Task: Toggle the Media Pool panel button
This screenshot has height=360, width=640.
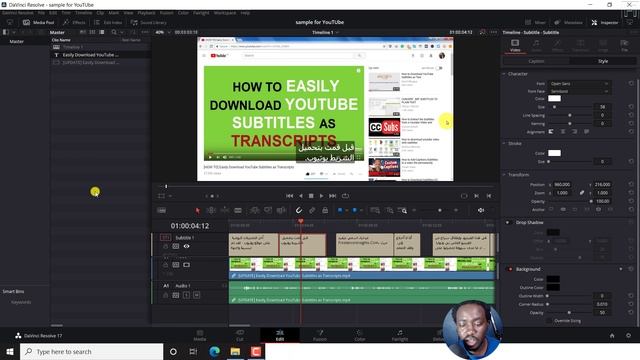Action: click(x=39, y=22)
